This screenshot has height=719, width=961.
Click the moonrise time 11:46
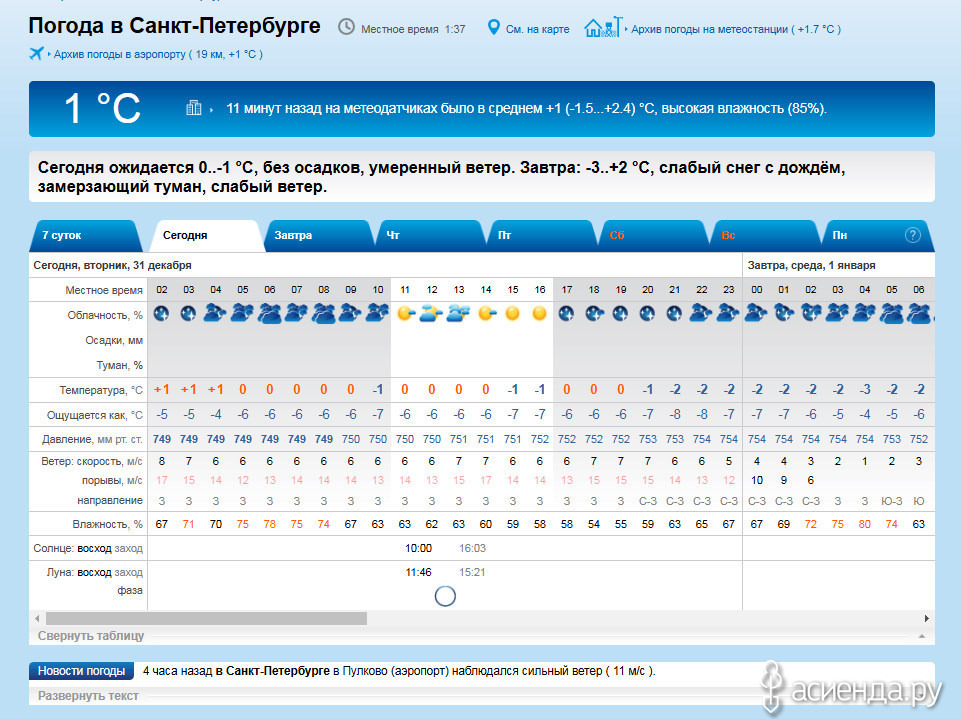point(419,572)
